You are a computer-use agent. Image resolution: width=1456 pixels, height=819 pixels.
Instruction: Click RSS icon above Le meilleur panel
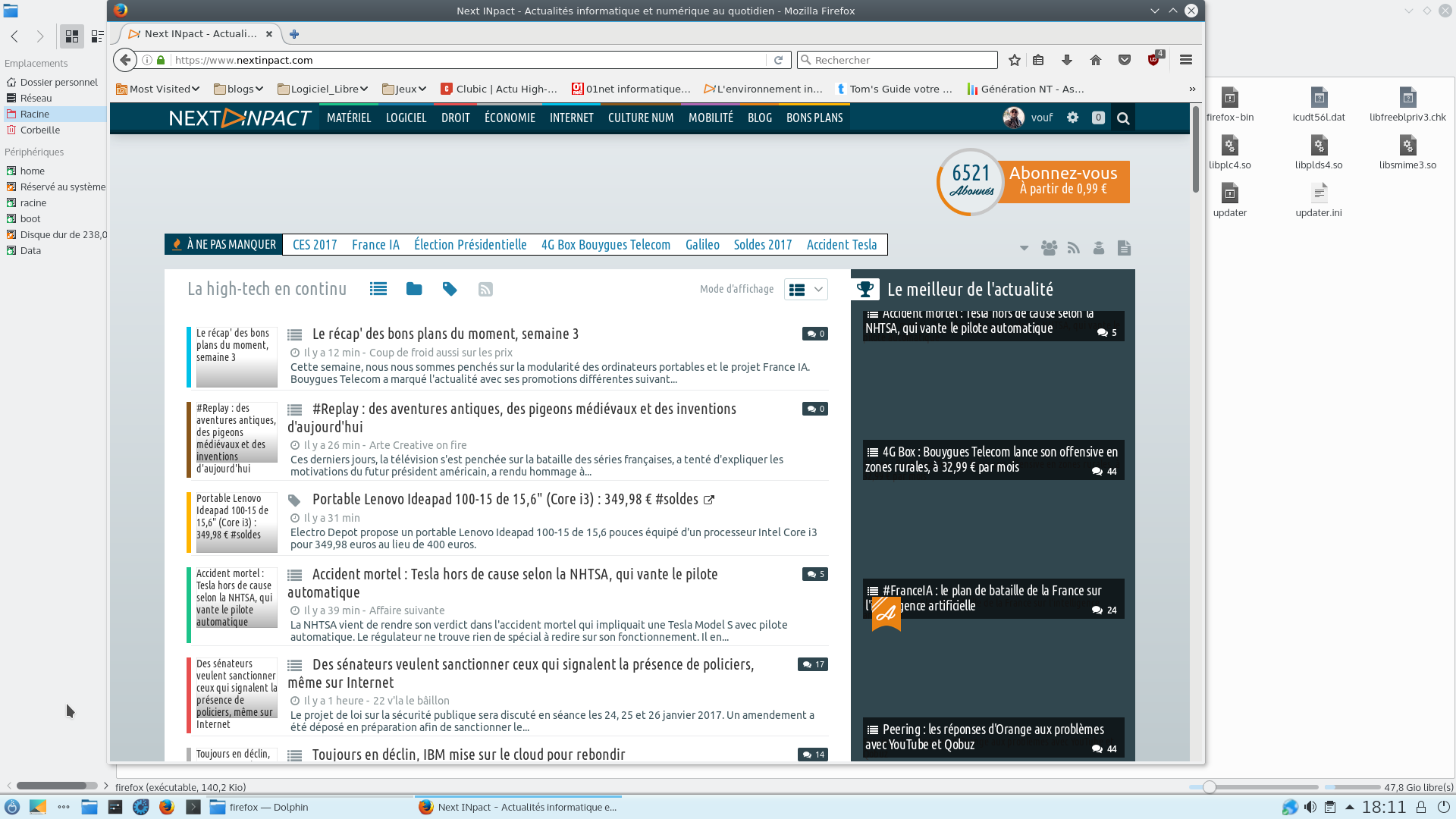click(x=1074, y=248)
